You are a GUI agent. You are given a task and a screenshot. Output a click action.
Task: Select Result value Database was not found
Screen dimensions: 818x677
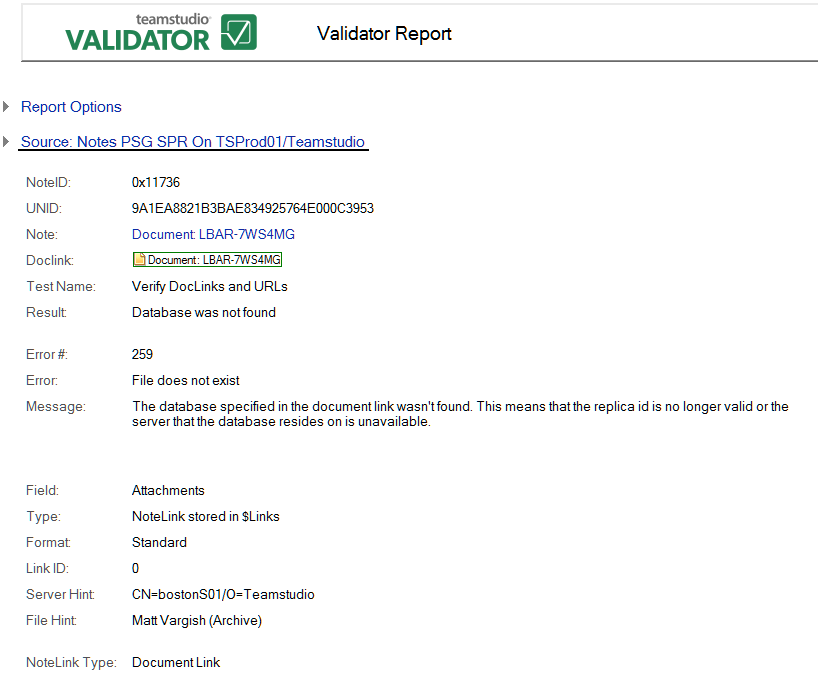(x=203, y=312)
